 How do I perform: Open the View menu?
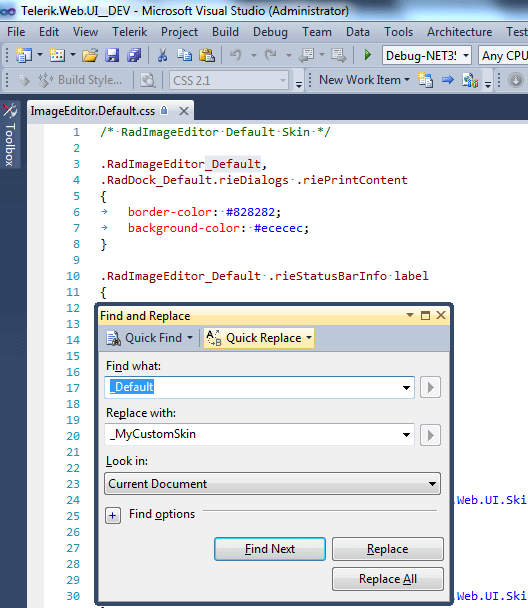(x=85, y=32)
